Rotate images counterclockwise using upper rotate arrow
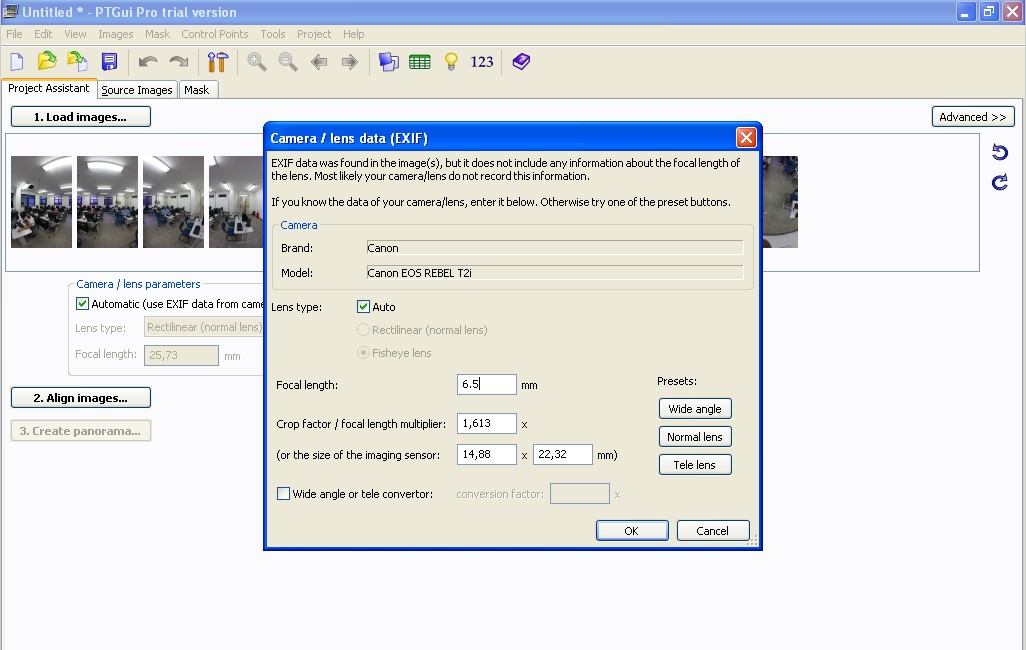This screenshot has width=1026, height=650. point(999,153)
